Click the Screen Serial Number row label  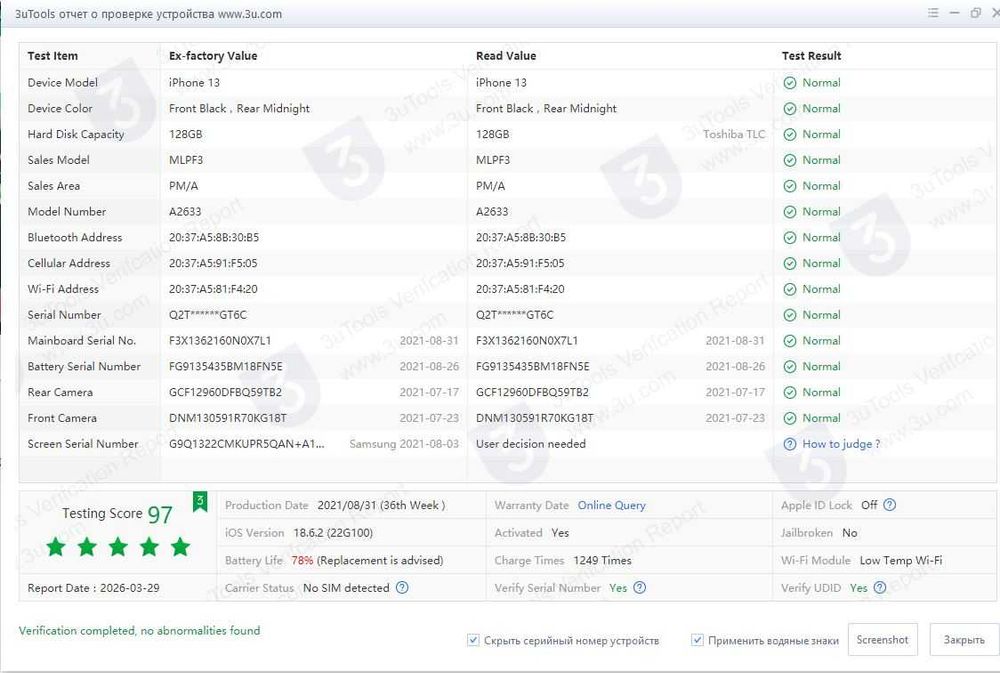pos(83,444)
